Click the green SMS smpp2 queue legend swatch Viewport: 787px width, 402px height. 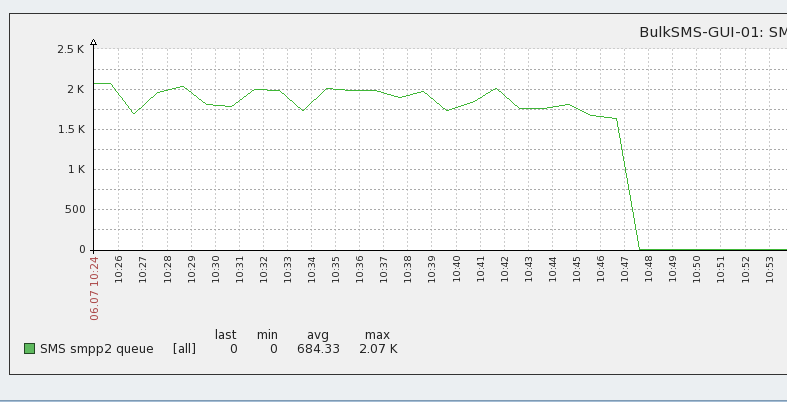pyautogui.click(x=30, y=348)
